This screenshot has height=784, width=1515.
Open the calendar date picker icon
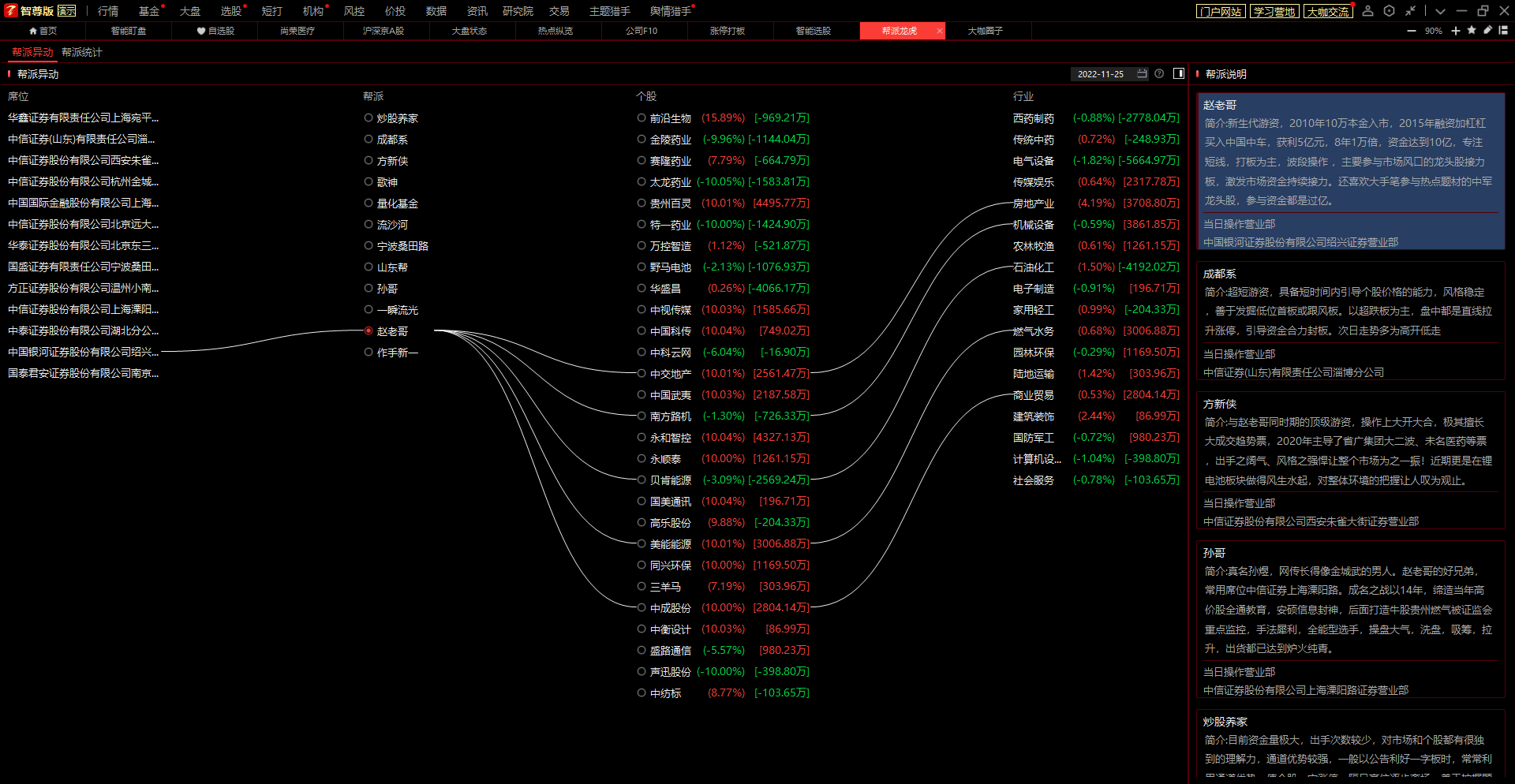(1142, 73)
